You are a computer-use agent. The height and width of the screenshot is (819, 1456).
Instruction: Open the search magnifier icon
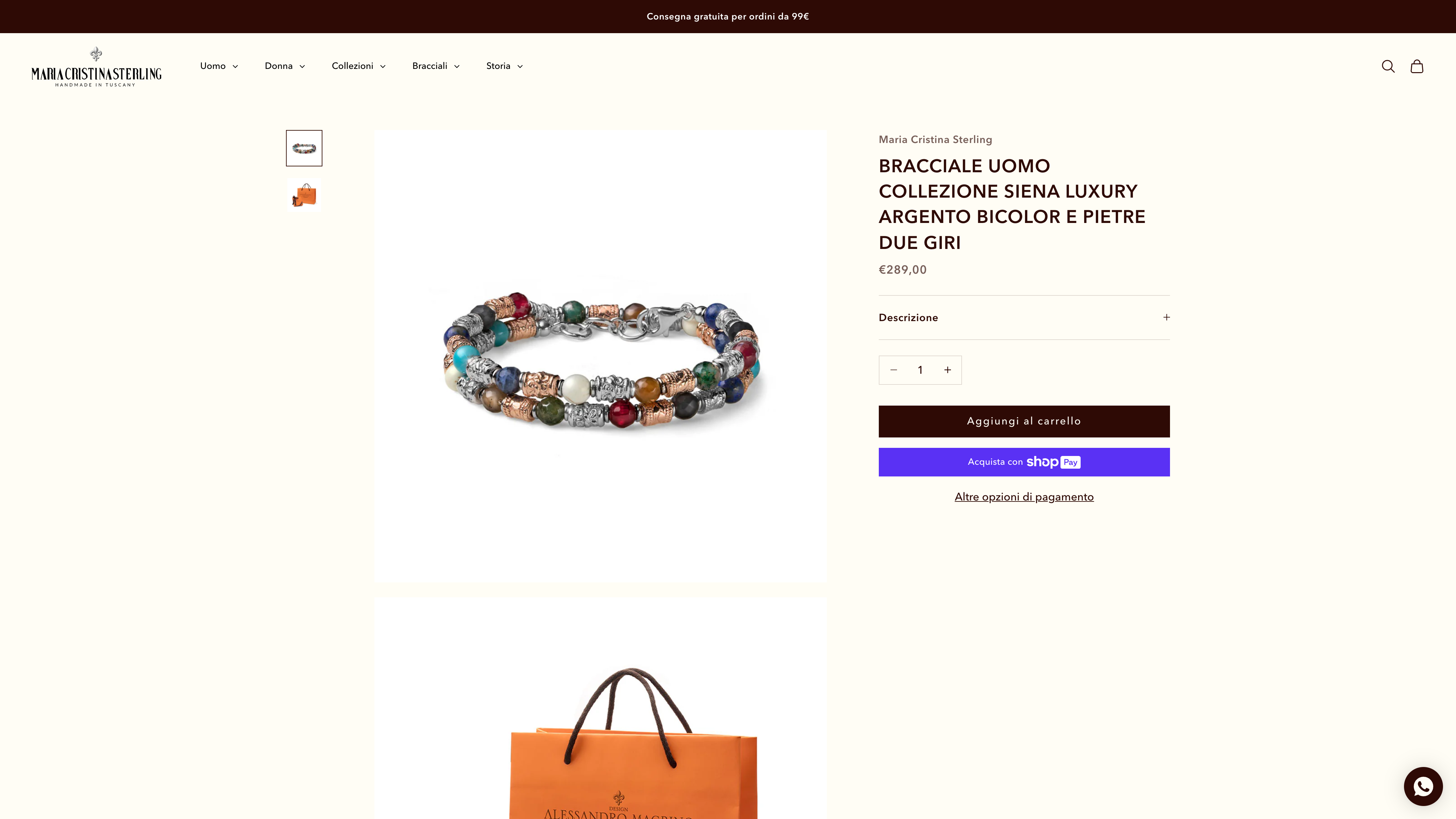pyautogui.click(x=1388, y=66)
